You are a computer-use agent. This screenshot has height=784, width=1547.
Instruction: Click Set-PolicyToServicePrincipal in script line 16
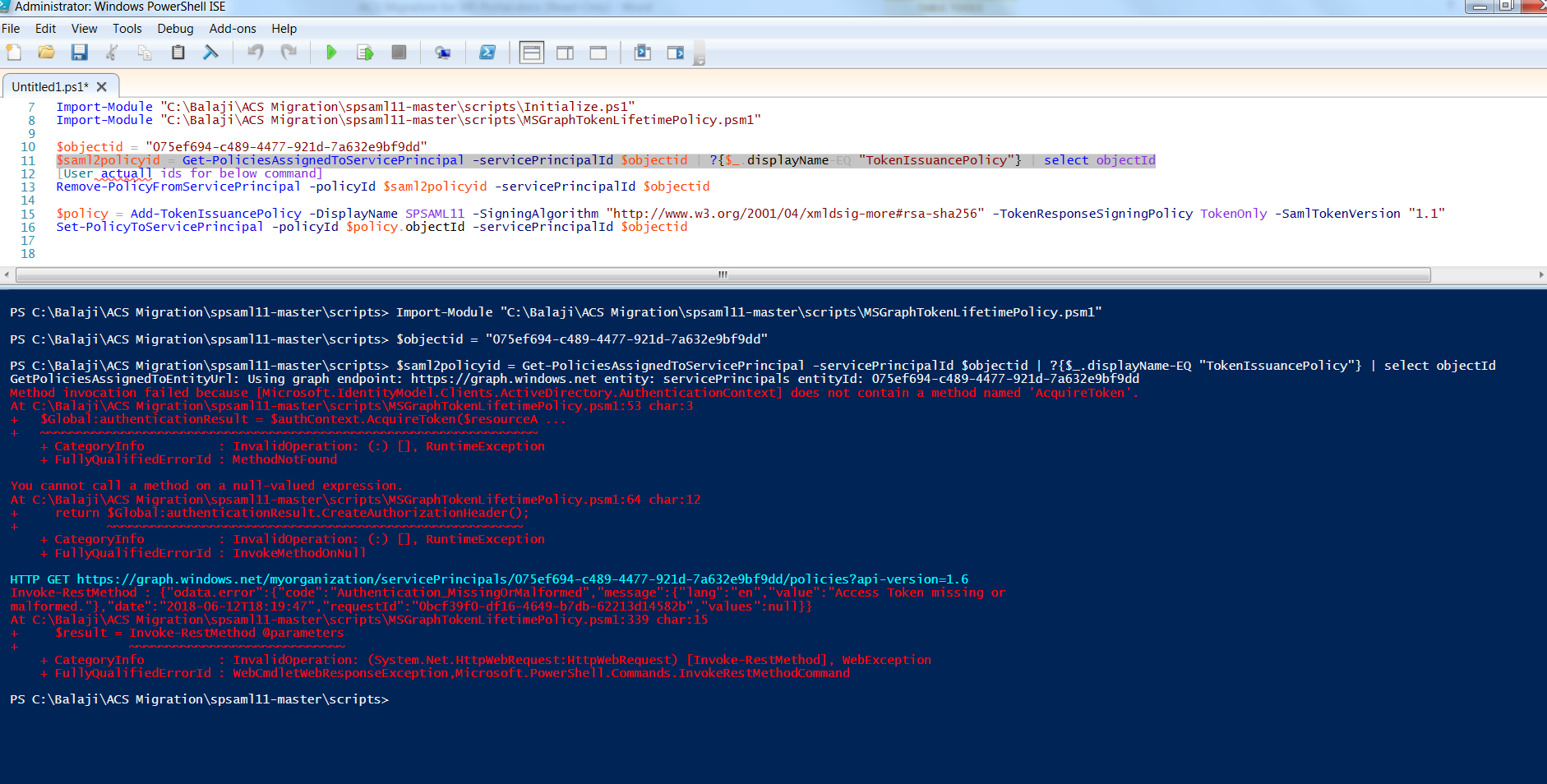click(159, 227)
